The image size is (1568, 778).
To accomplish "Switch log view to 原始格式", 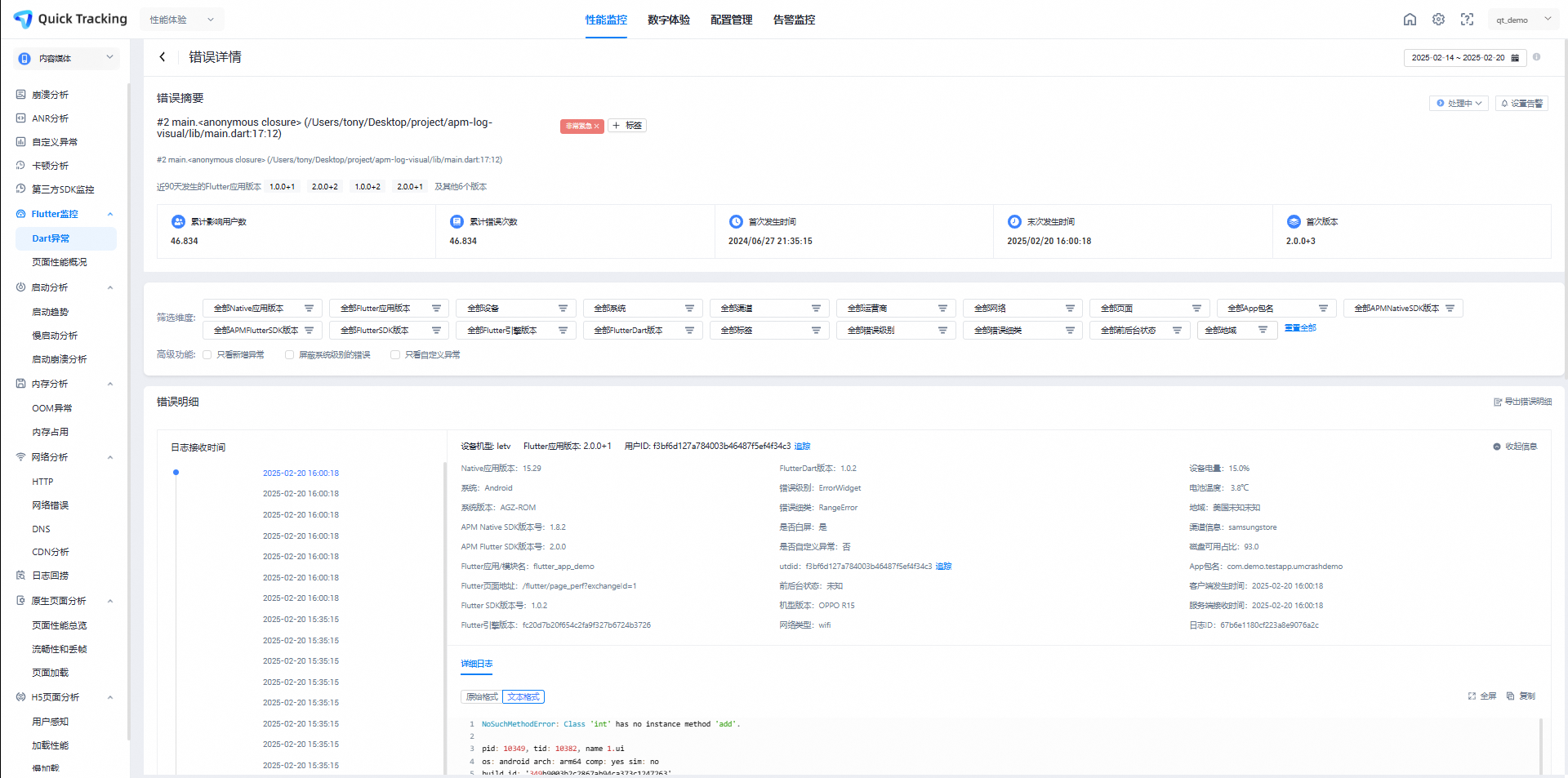I will (482, 697).
